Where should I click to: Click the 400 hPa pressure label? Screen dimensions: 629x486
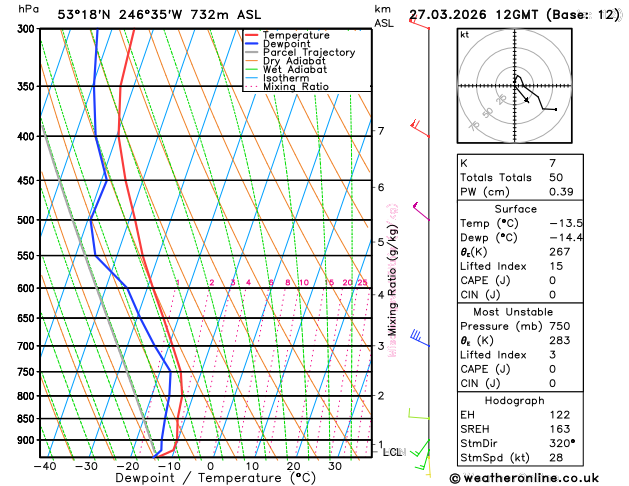coord(28,136)
